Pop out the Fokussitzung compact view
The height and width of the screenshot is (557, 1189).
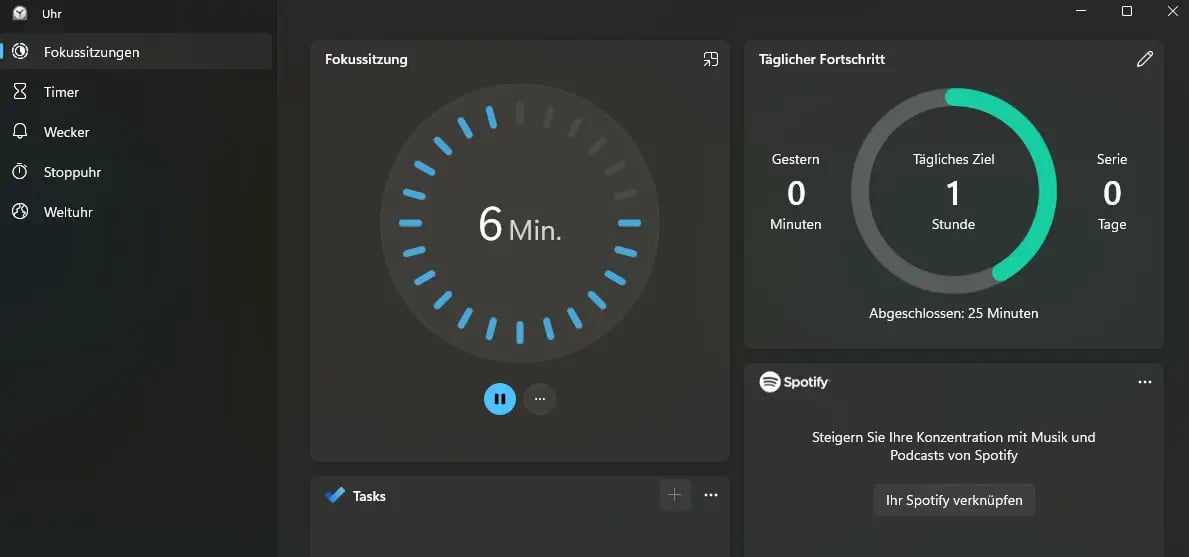pyautogui.click(x=711, y=59)
